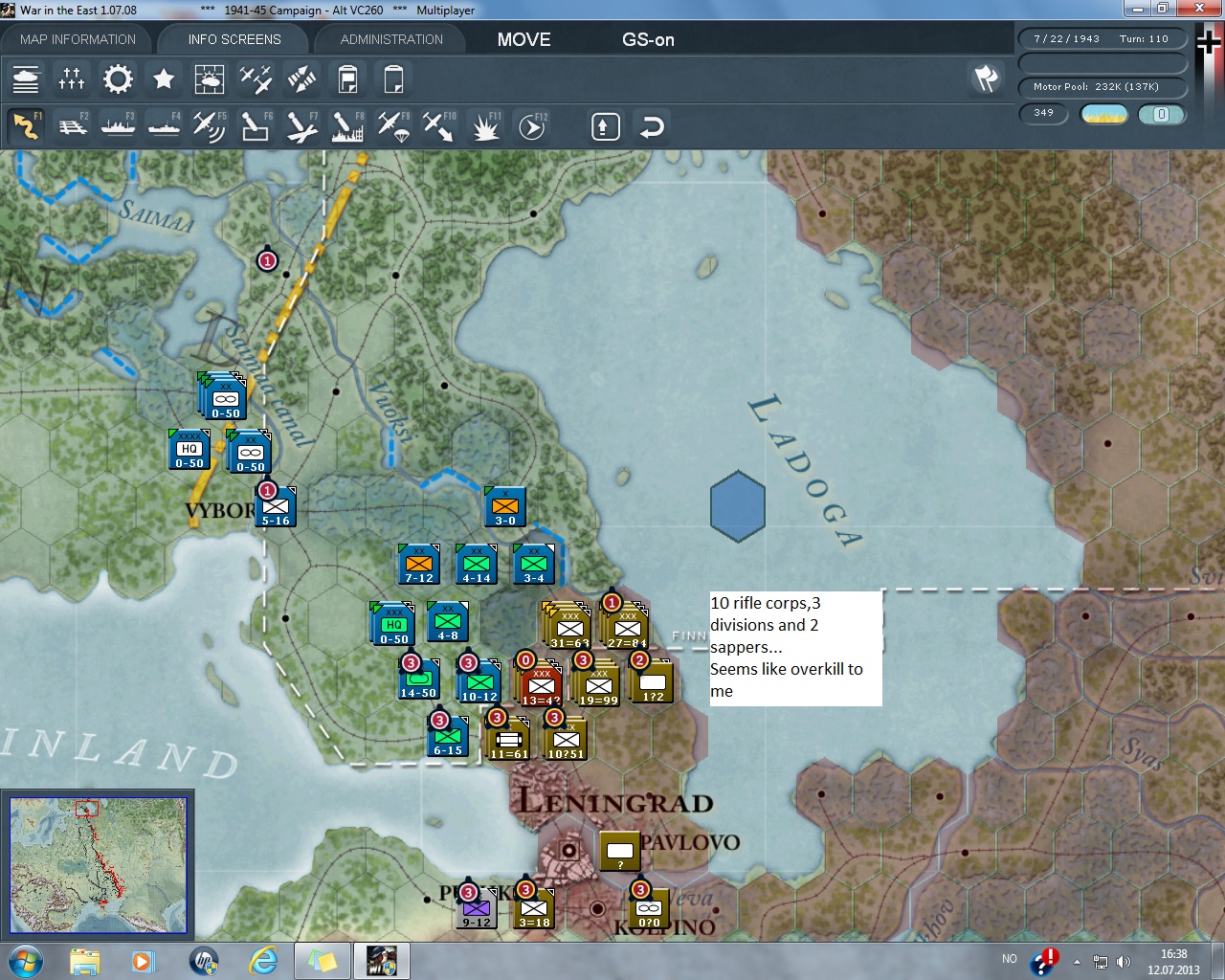Open the production gear icon screen
Viewport: 1225px width, 980px height.
[118, 78]
